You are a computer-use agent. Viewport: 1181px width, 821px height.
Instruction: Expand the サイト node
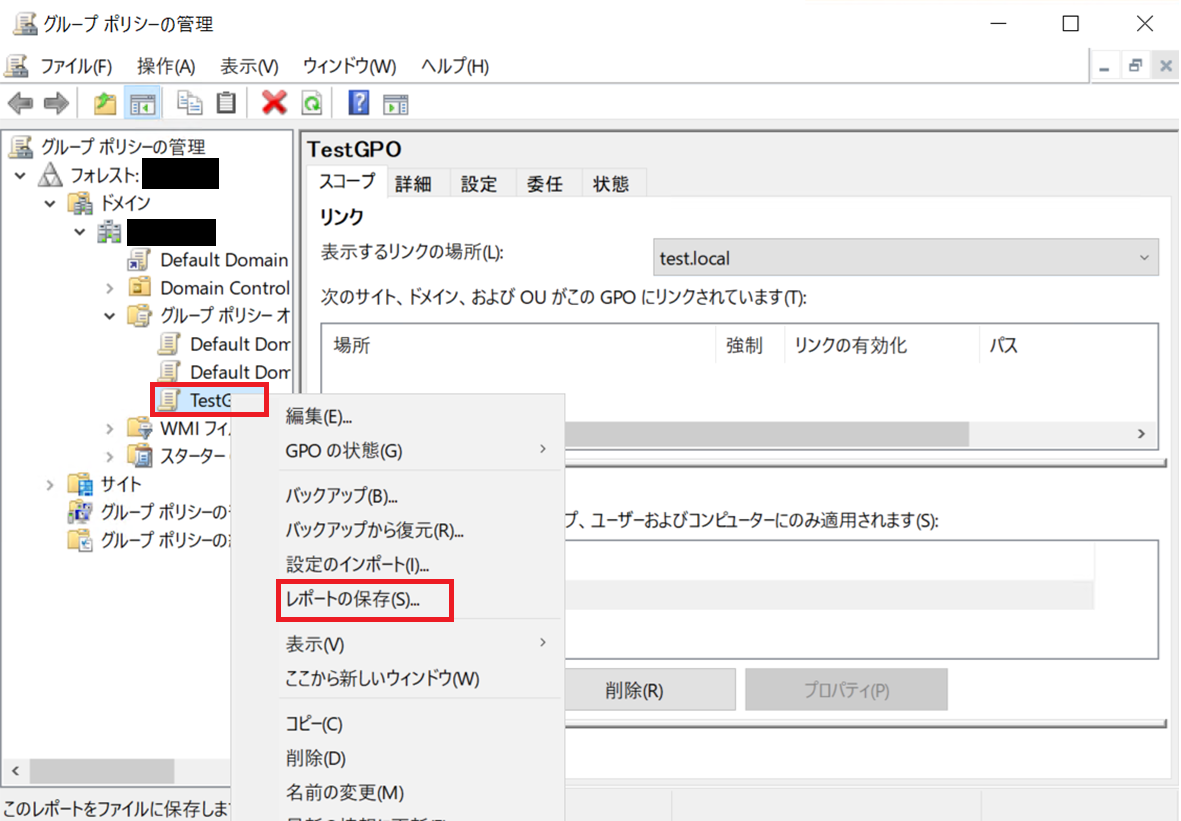point(50,484)
